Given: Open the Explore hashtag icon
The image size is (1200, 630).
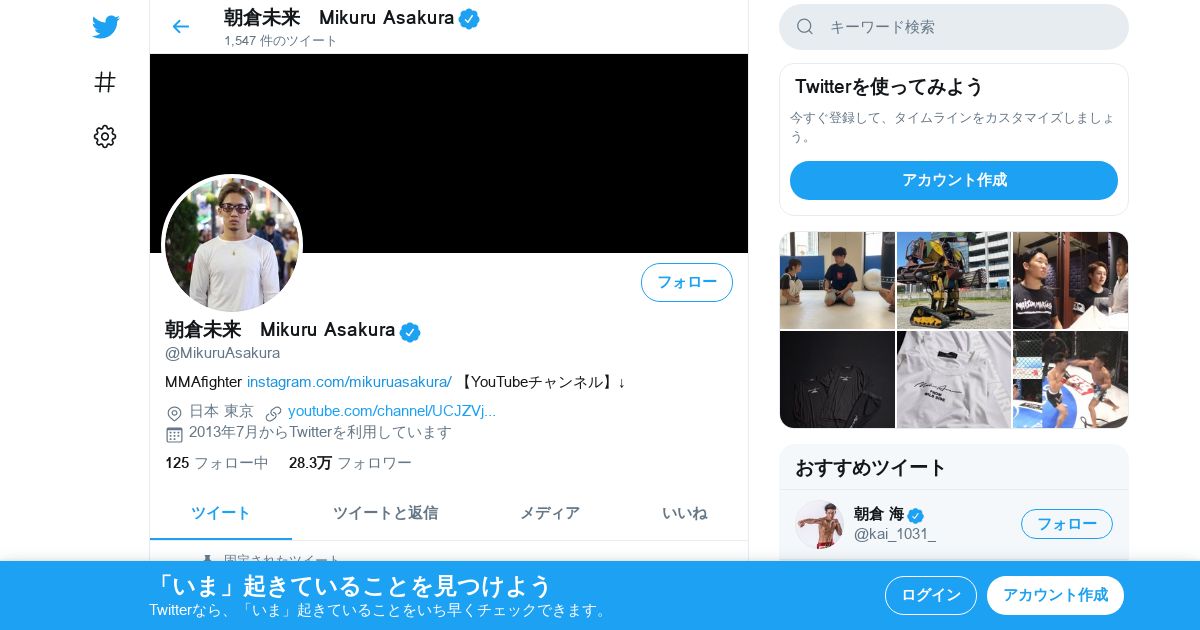Looking at the screenshot, I should pos(105,82).
